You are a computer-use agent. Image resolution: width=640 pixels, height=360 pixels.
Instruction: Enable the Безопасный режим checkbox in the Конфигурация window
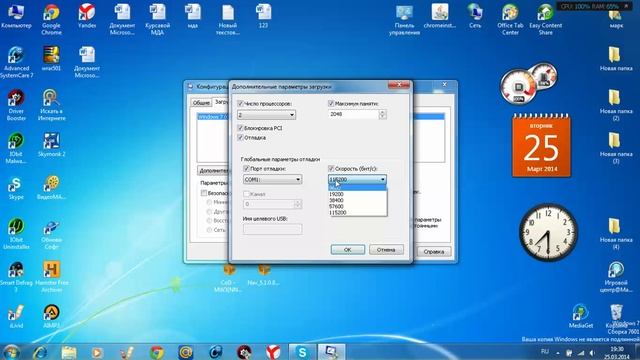coord(204,193)
